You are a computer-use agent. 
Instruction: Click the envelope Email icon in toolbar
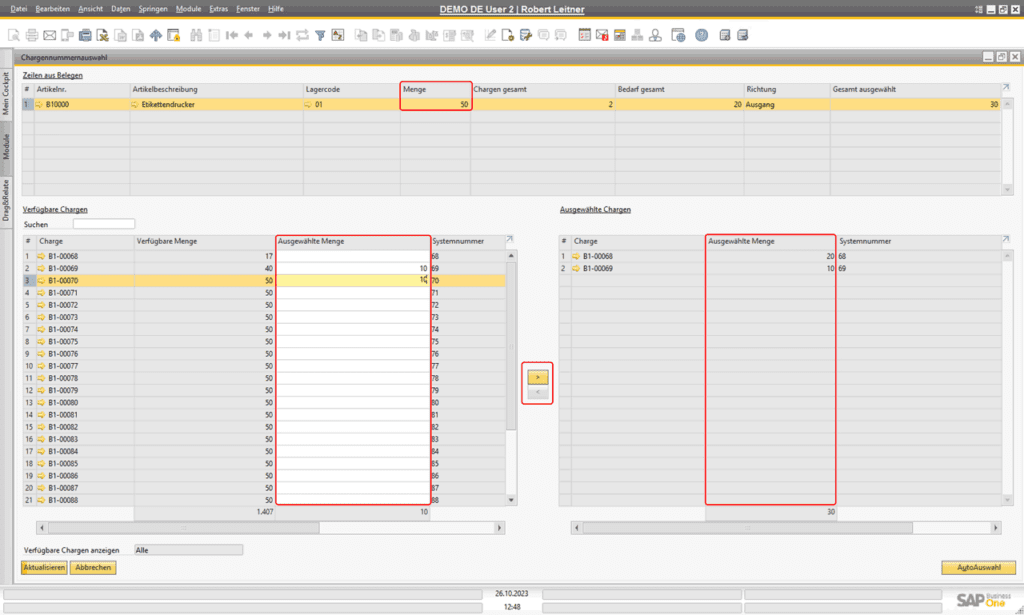coord(50,35)
